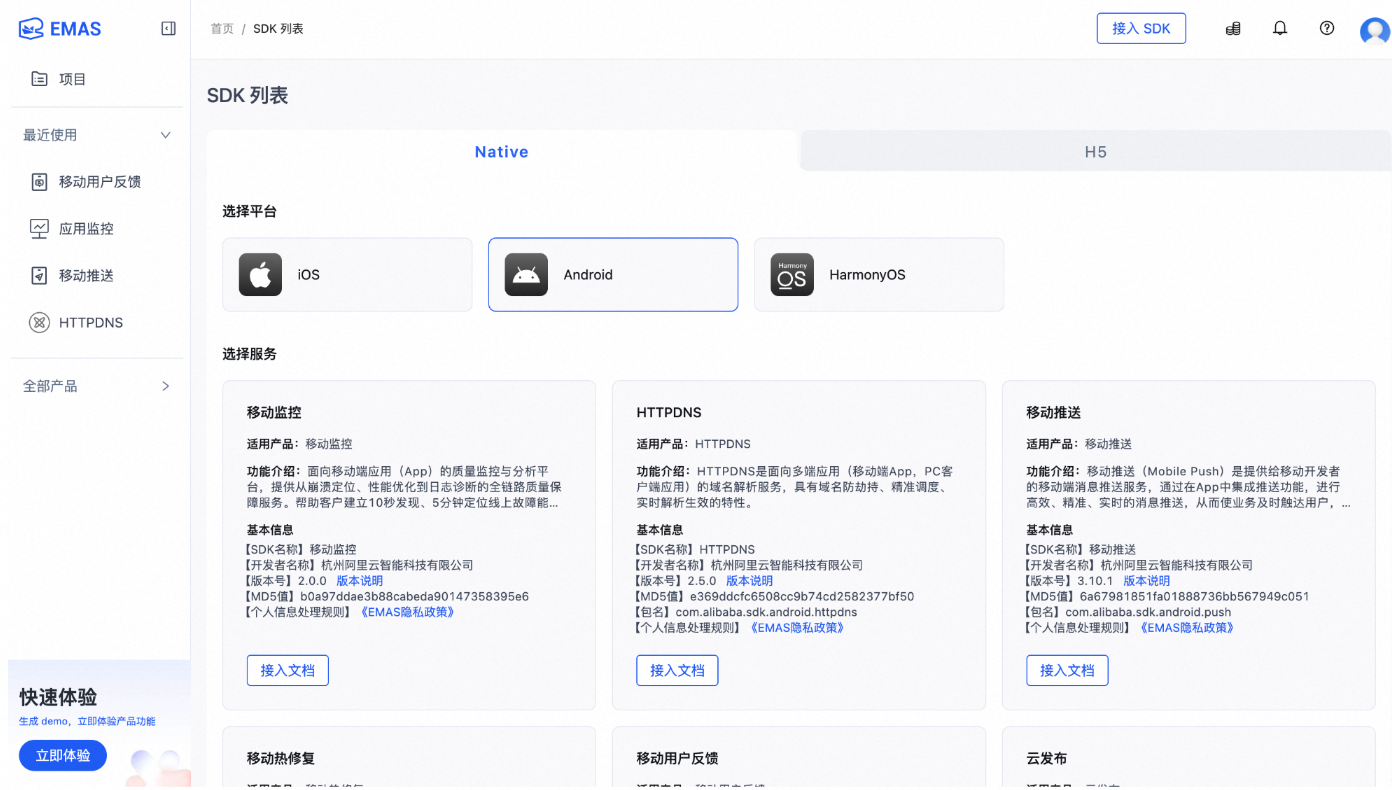Open 移动用户反馈 in the sidebar
The image size is (1392, 790).
(x=100, y=182)
